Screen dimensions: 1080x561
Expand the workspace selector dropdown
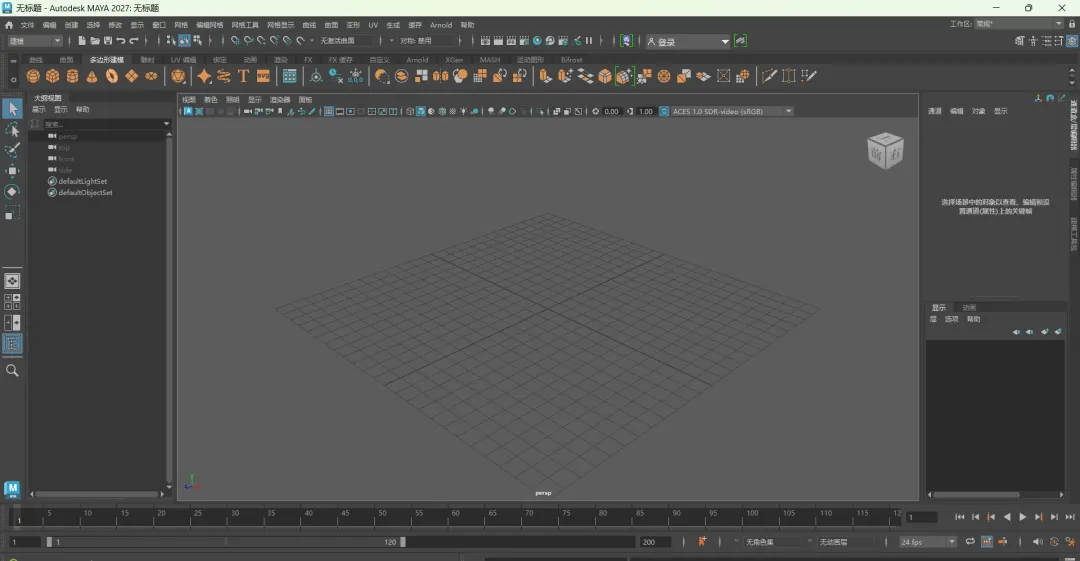point(1059,23)
